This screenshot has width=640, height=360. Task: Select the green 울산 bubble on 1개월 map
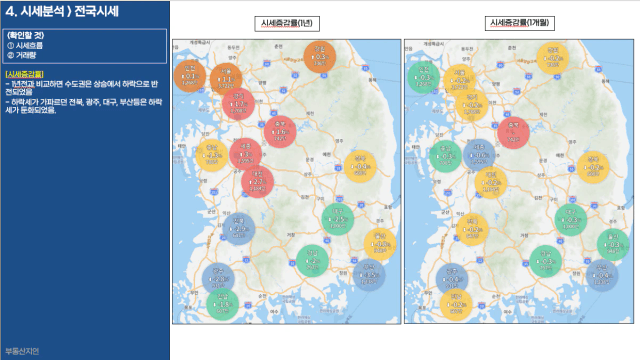[613, 244]
